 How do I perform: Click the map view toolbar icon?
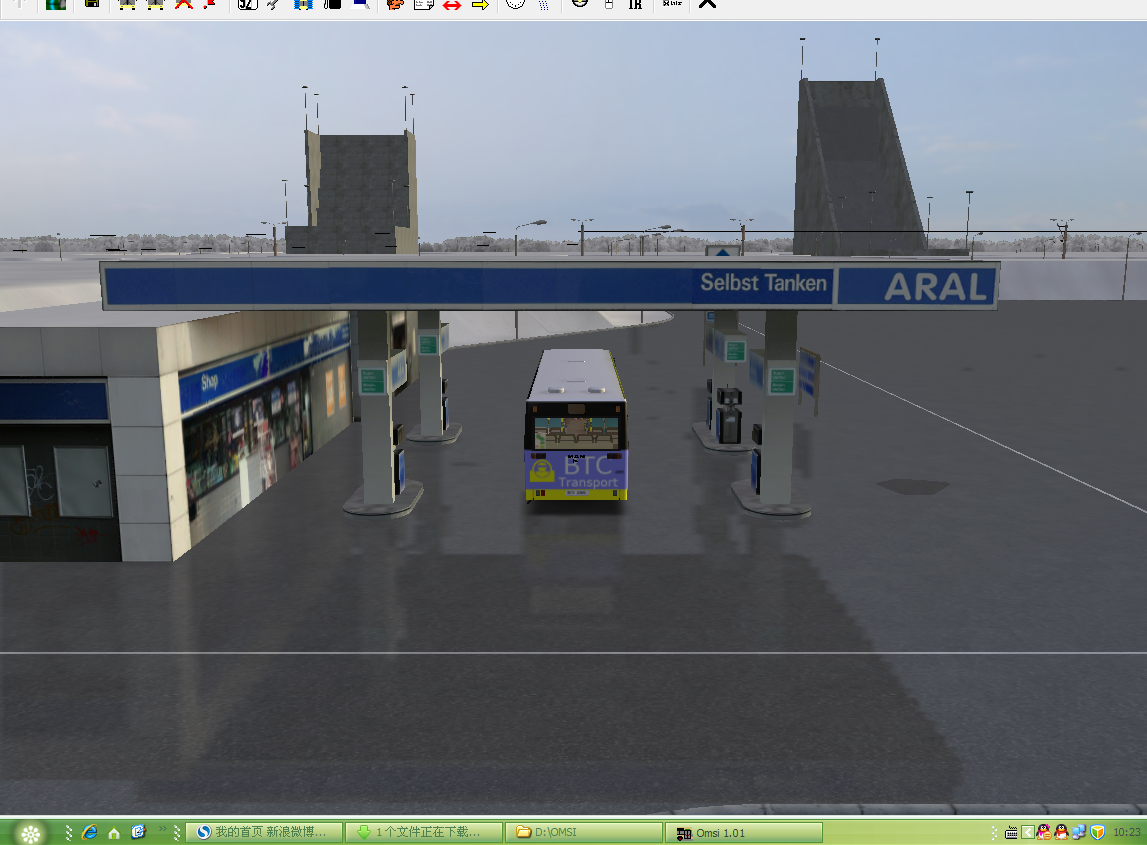point(56,4)
